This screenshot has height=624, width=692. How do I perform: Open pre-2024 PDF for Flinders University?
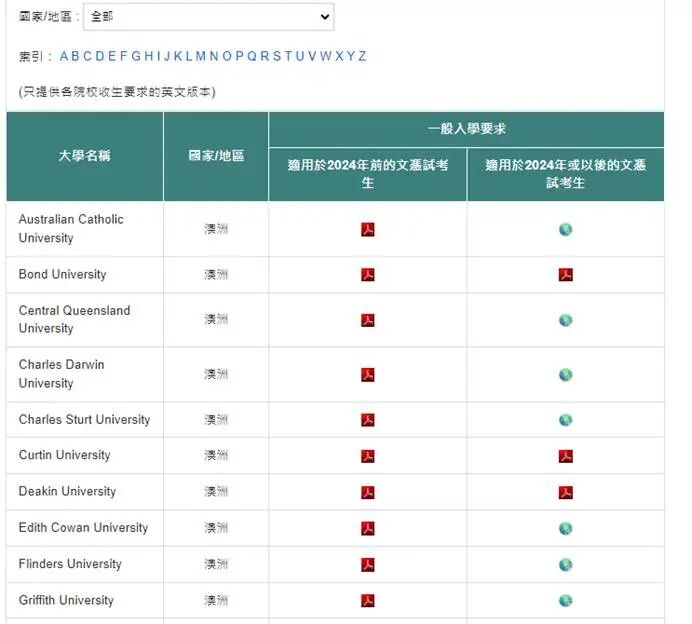[368, 564]
